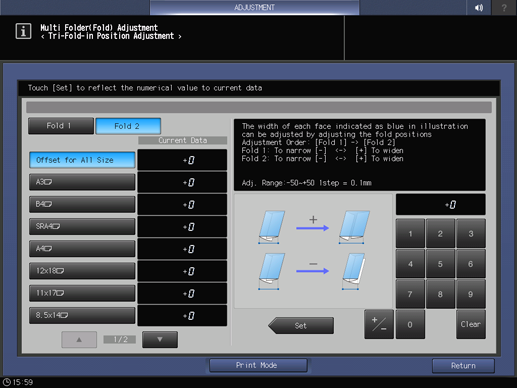Click the page up arrow button

pyautogui.click(x=79, y=339)
